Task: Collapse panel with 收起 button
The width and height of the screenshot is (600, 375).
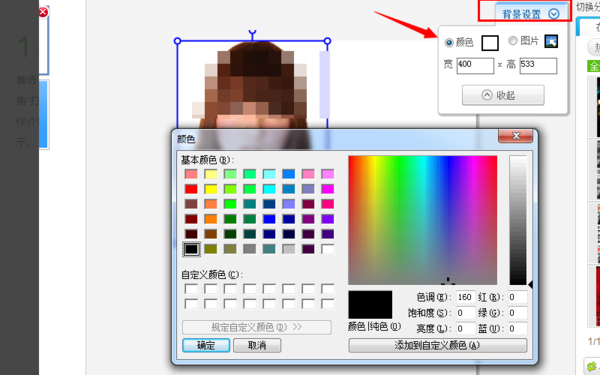Action: 503,95
